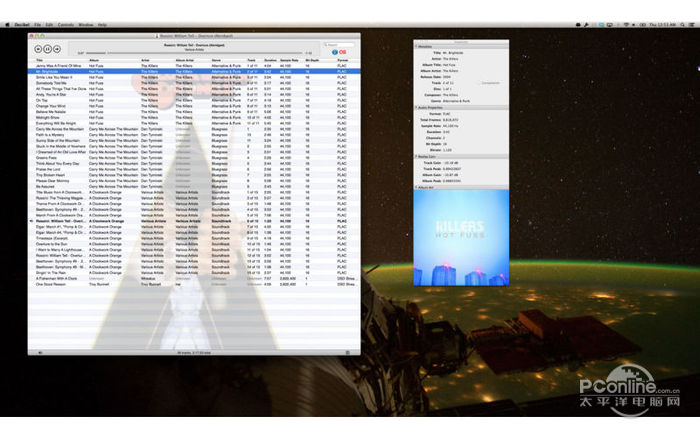Click the playing-track speaker indicator in the playlist
Screen dimensions: 700x438
click(x=31, y=221)
